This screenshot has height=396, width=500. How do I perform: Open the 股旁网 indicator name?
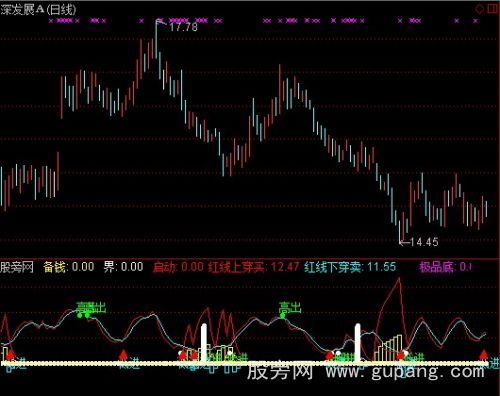tap(17, 267)
